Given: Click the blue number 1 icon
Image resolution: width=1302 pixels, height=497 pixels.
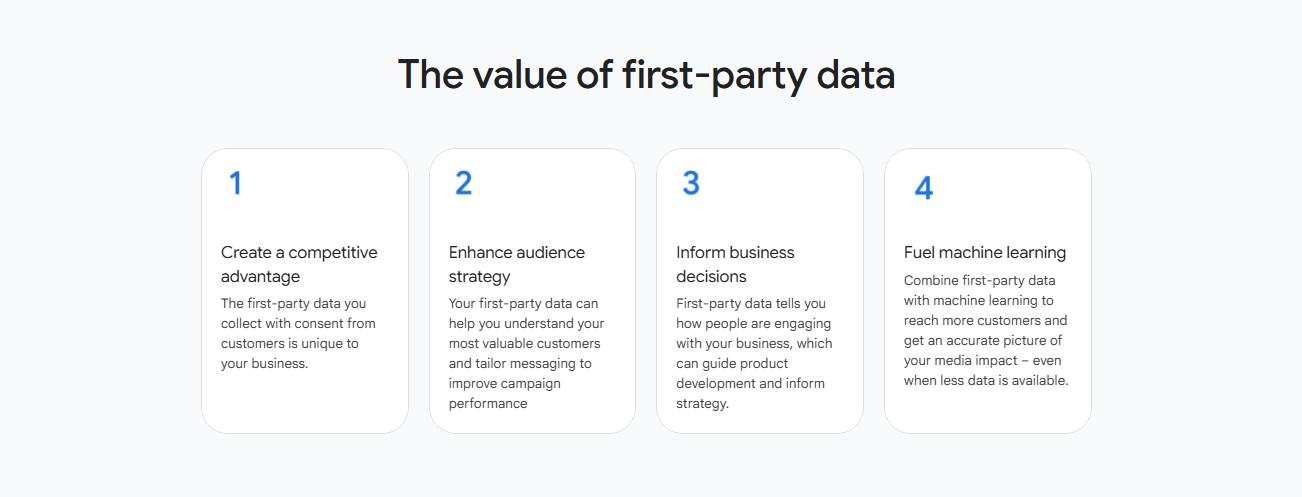Looking at the screenshot, I should tap(236, 184).
